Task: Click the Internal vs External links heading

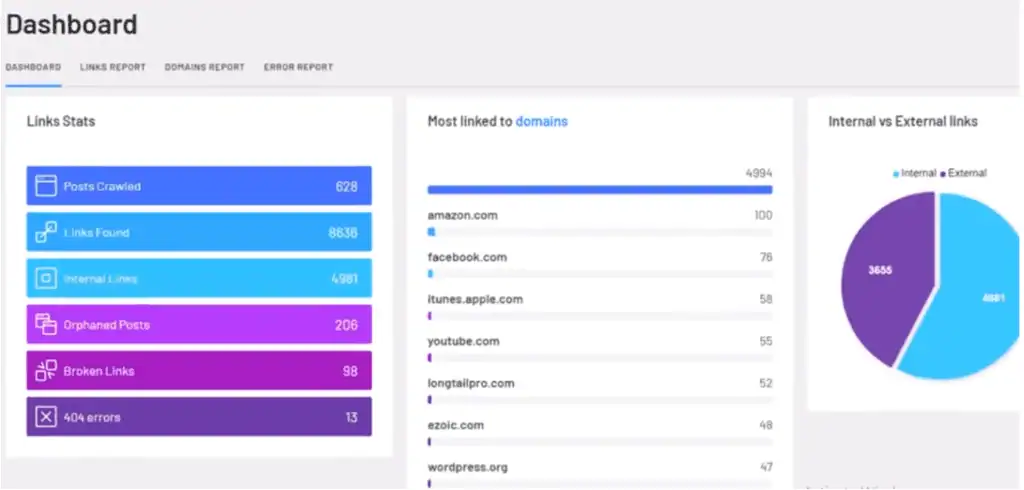Action: click(x=903, y=122)
